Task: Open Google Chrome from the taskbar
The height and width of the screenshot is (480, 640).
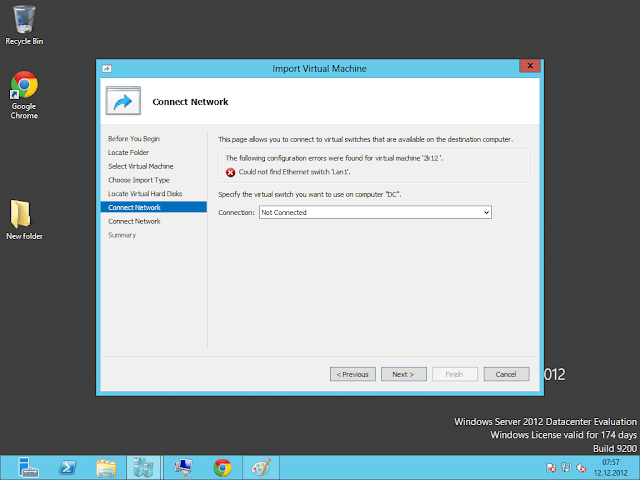Action: 222,467
